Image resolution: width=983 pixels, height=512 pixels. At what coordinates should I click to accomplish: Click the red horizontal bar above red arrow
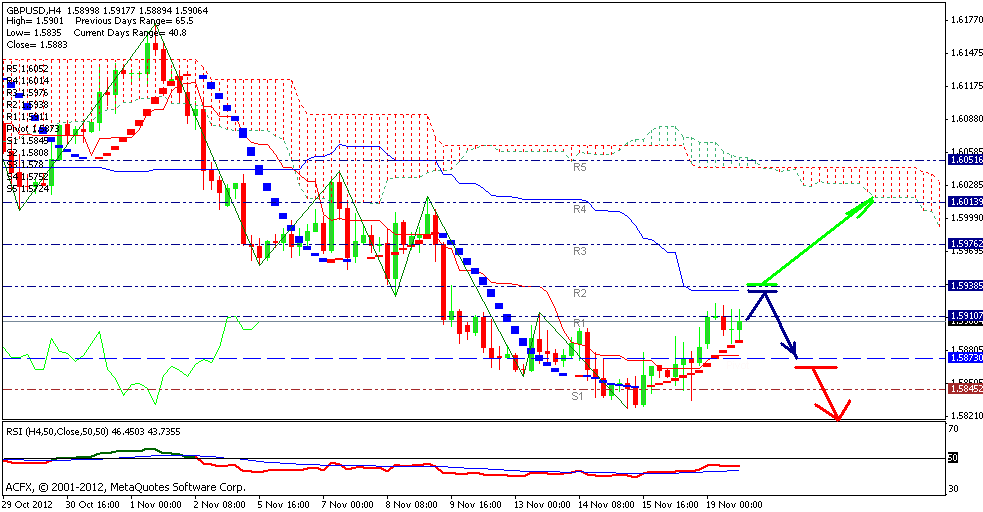tap(815, 367)
